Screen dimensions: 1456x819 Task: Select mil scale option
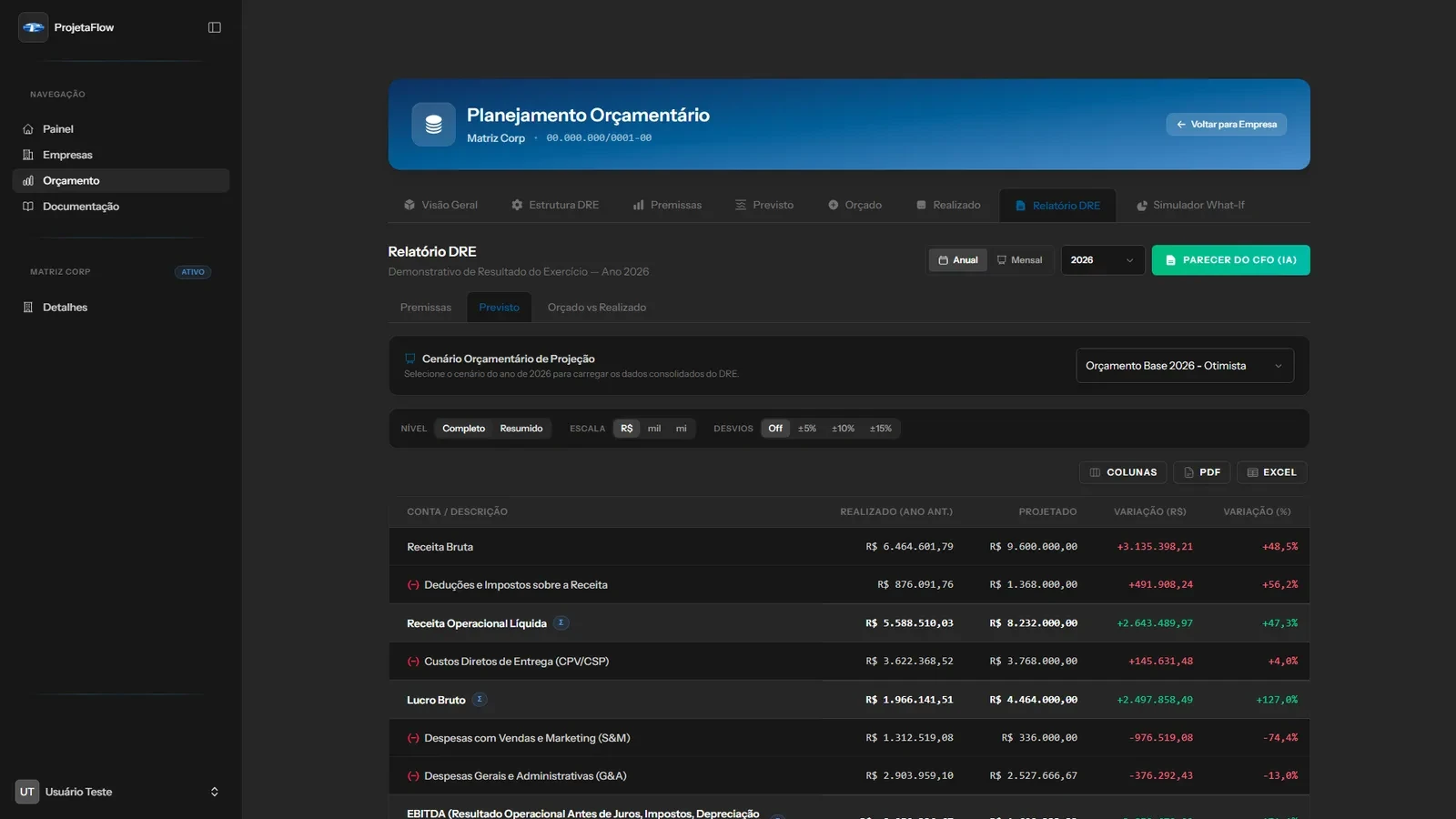click(654, 429)
